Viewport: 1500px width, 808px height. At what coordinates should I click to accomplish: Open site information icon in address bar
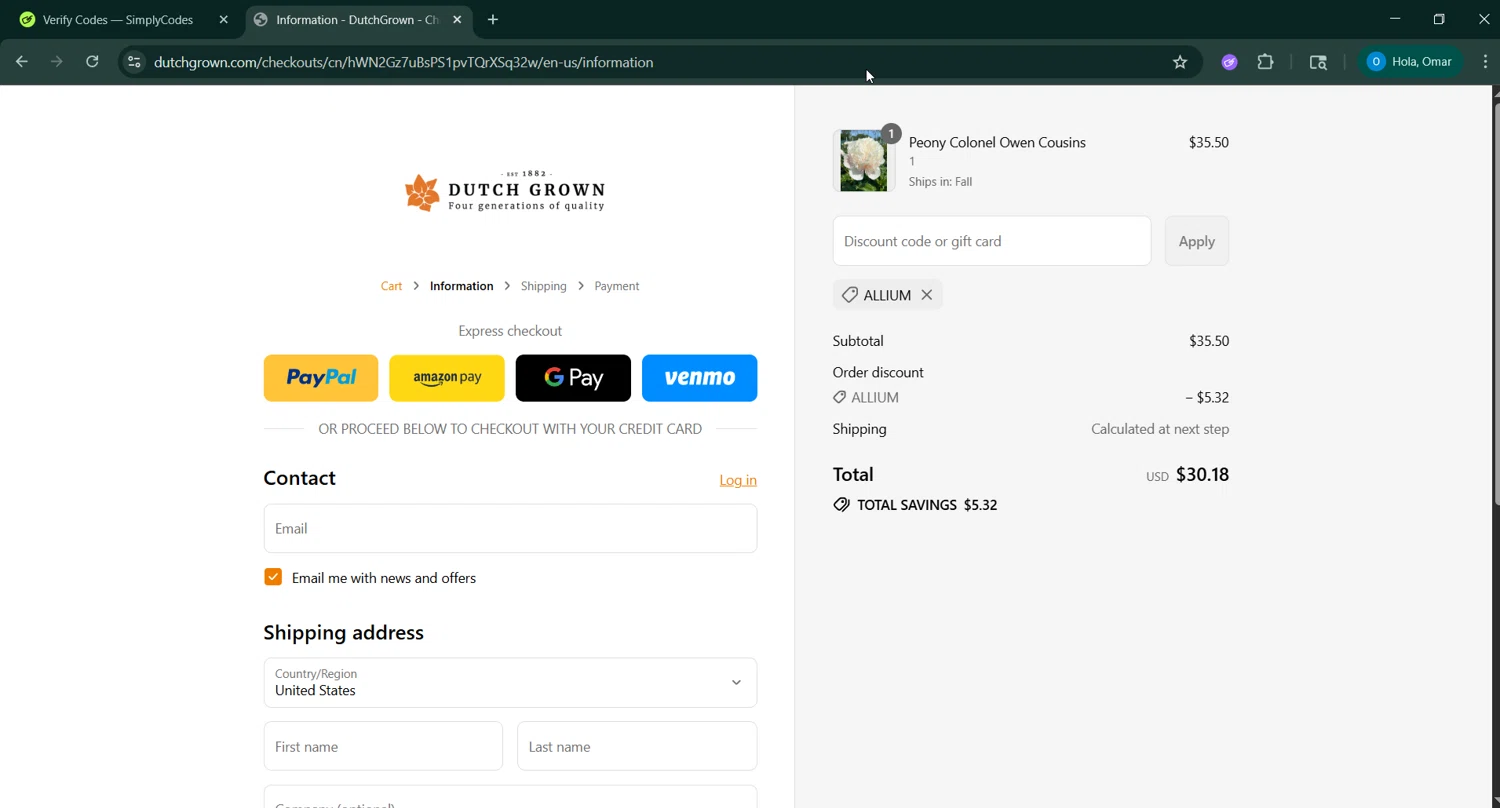(x=134, y=62)
